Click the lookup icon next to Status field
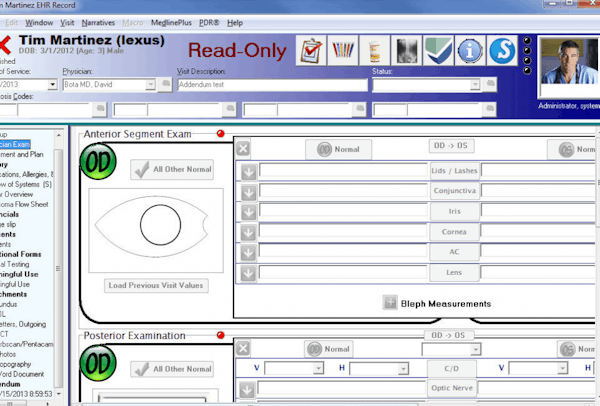 click(490, 84)
